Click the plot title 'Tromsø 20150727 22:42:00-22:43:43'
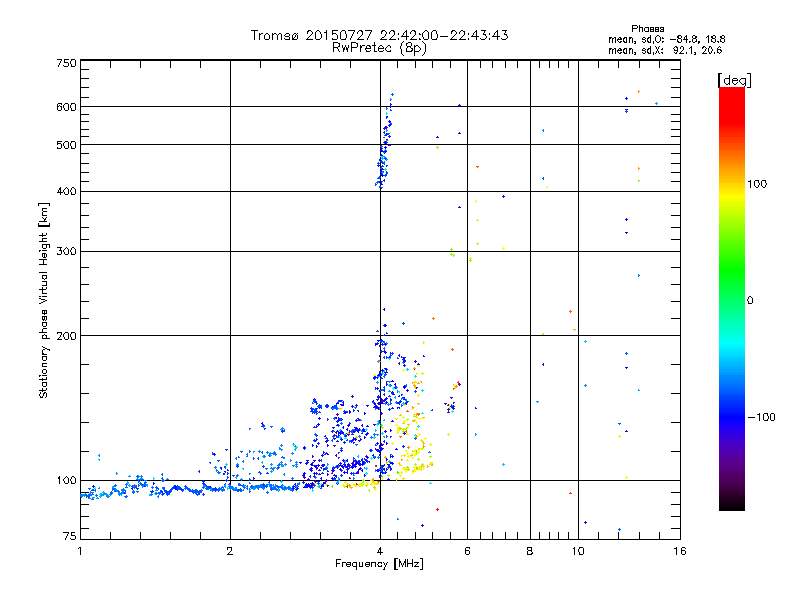 [379, 35]
